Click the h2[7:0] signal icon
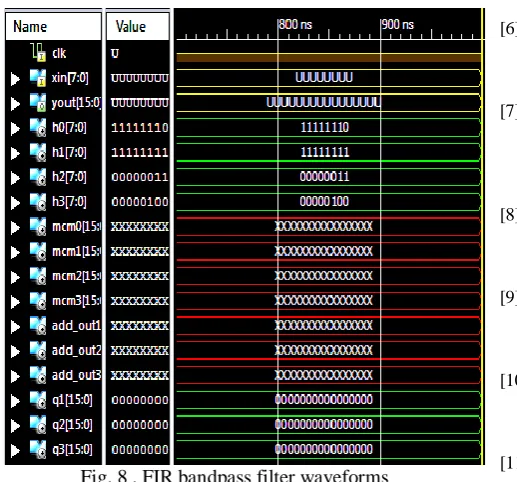This screenshot has width=517, height=482. (38, 177)
